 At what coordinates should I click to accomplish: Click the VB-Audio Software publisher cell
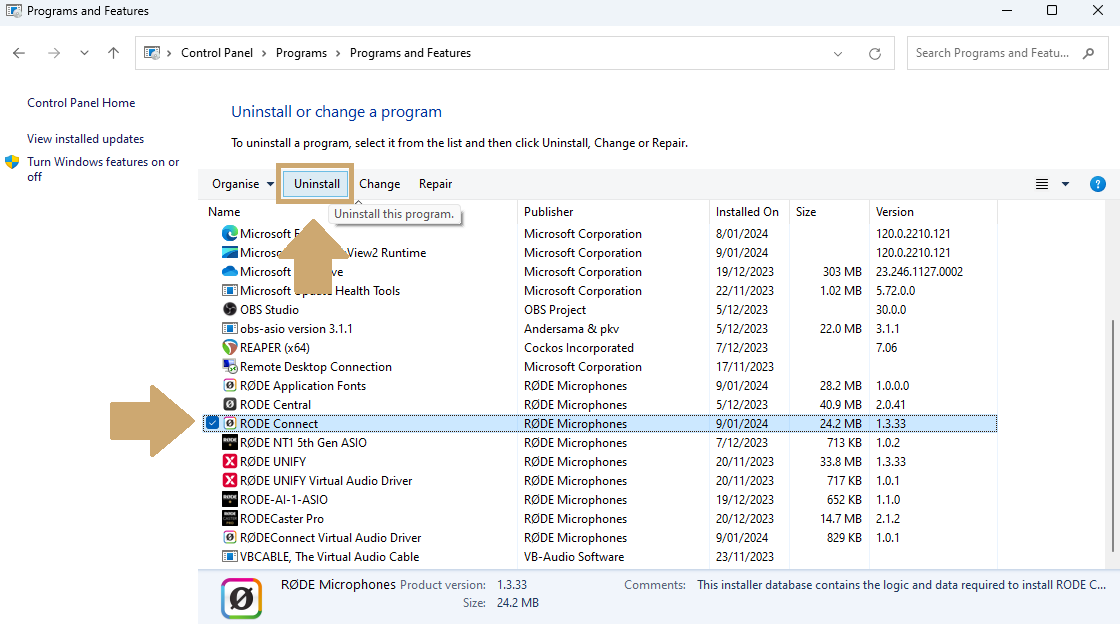pos(574,556)
